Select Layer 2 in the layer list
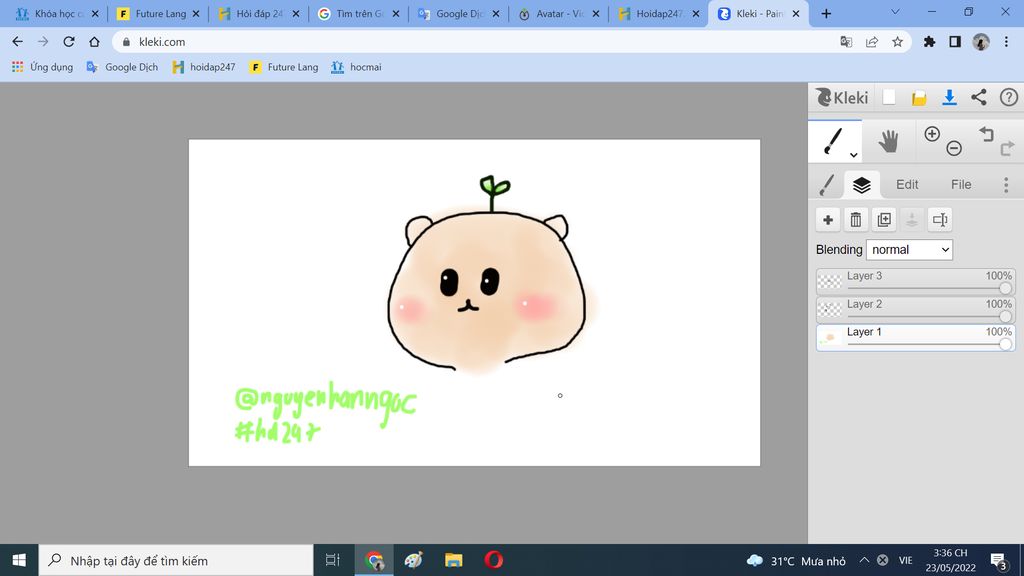This screenshot has height=576, width=1024. pyautogui.click(x=915, y=310)
